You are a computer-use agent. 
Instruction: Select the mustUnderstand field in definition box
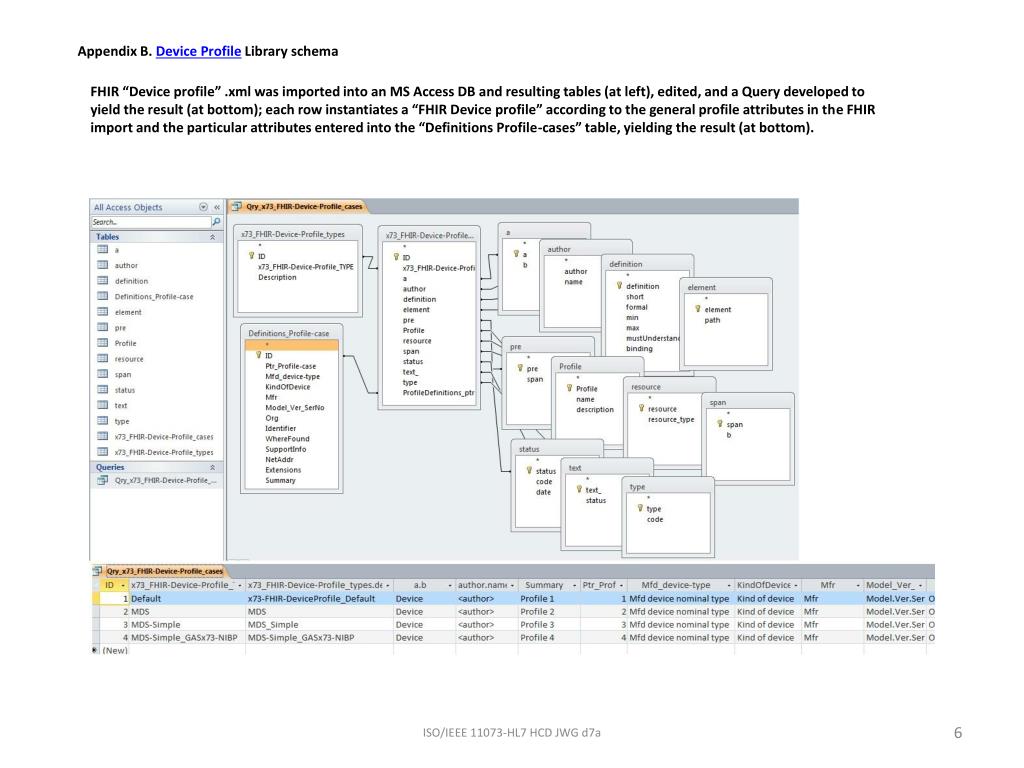coord(653,338)
